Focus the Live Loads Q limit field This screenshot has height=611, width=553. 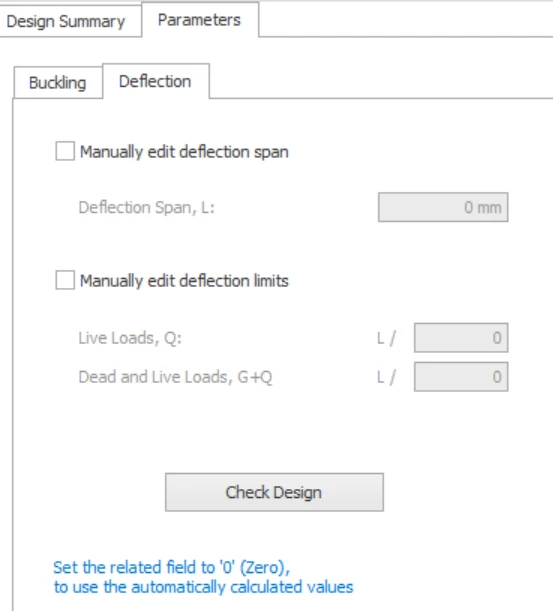(461, 337)
